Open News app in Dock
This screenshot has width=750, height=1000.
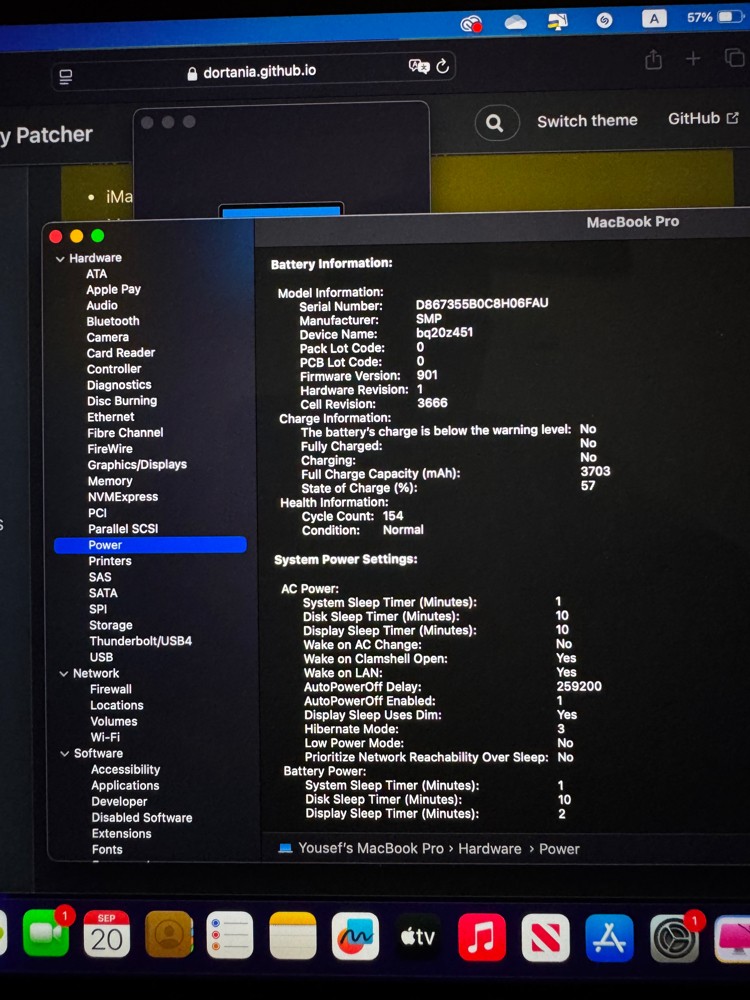(545, 938)
